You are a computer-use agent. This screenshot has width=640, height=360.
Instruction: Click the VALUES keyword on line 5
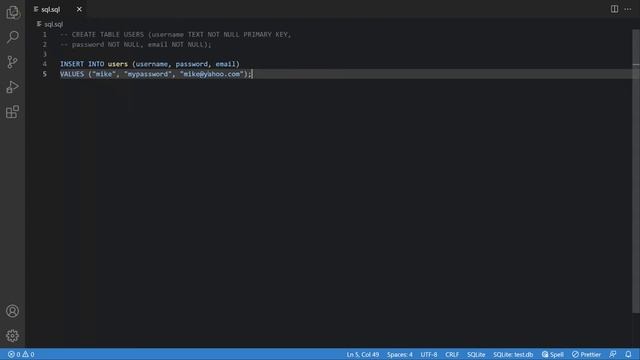[x=72, y=74]
